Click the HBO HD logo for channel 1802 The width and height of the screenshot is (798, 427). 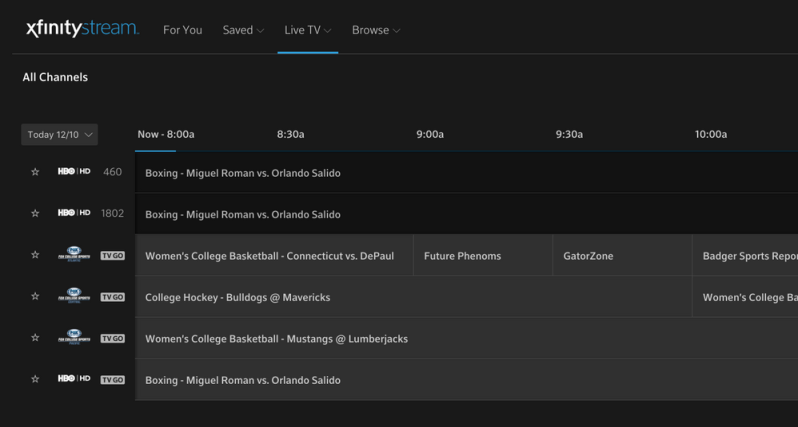click(x=74, y=213)
